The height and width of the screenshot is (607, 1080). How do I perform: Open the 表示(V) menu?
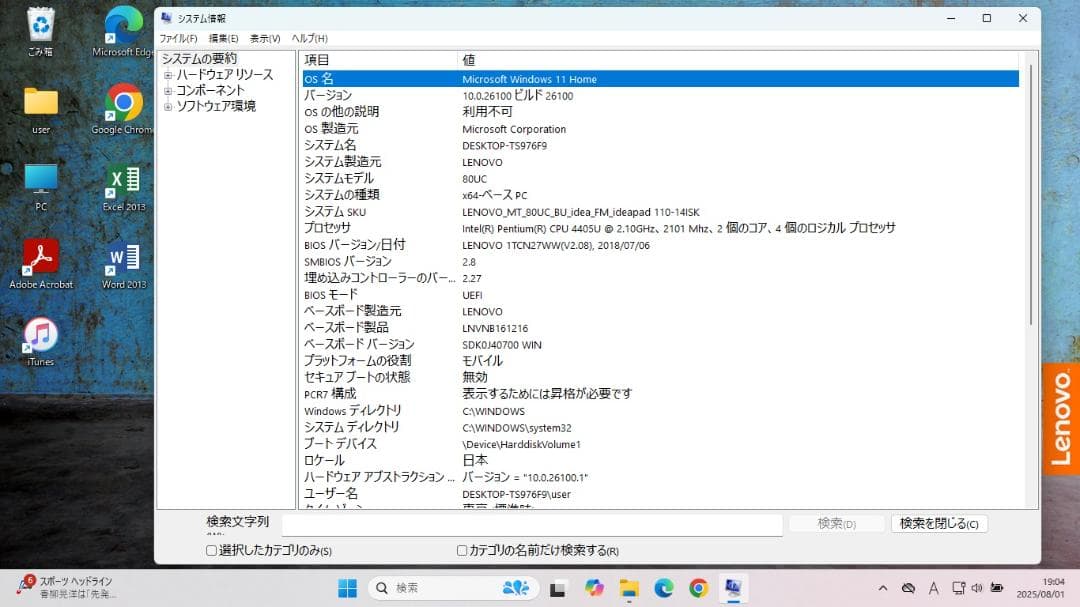coord(264,39)
